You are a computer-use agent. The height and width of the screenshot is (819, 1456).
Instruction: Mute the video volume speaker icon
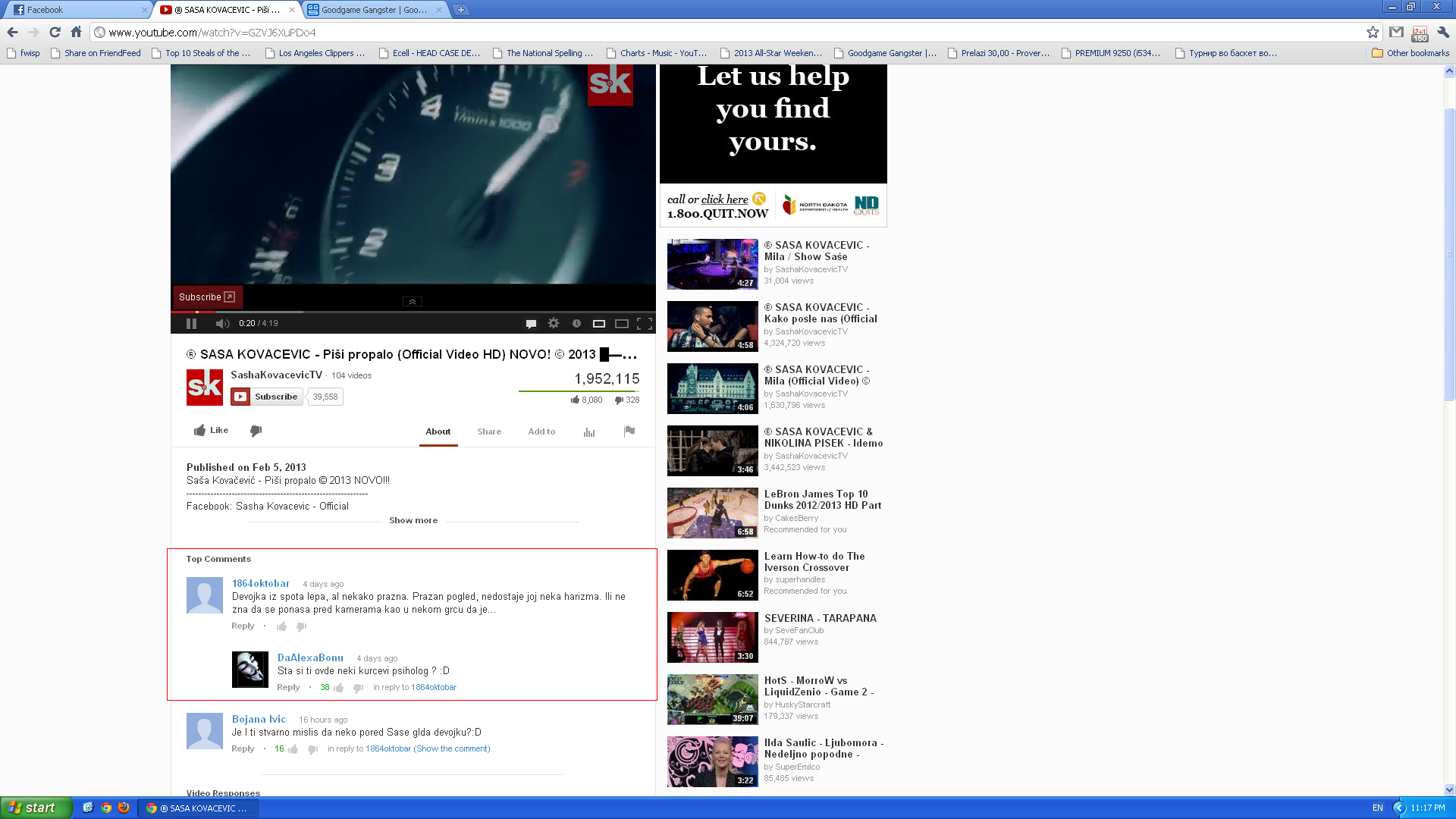tap(221, 324)
